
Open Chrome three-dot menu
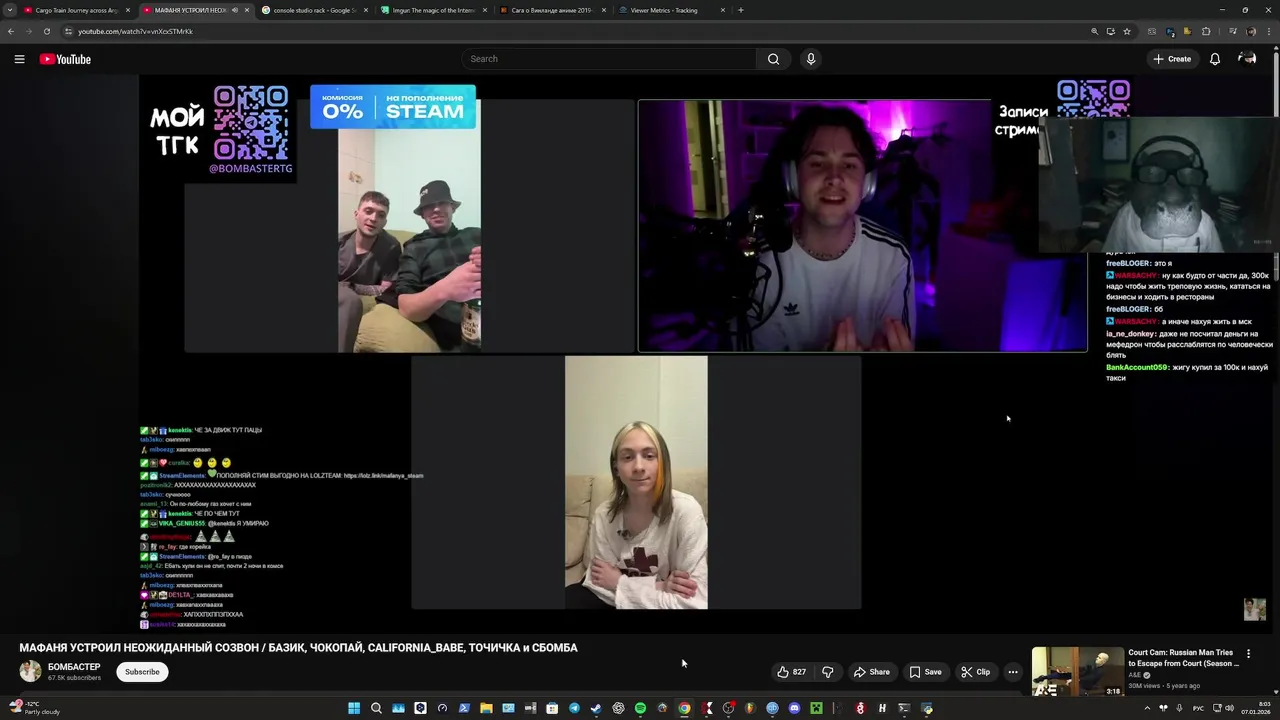(x=1269, y=31)
